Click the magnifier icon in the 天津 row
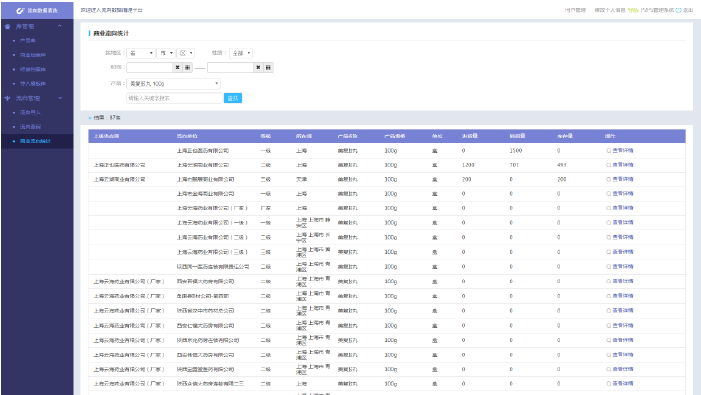The width and height of the screenshot is (701, 395). (x=608, y=179)
